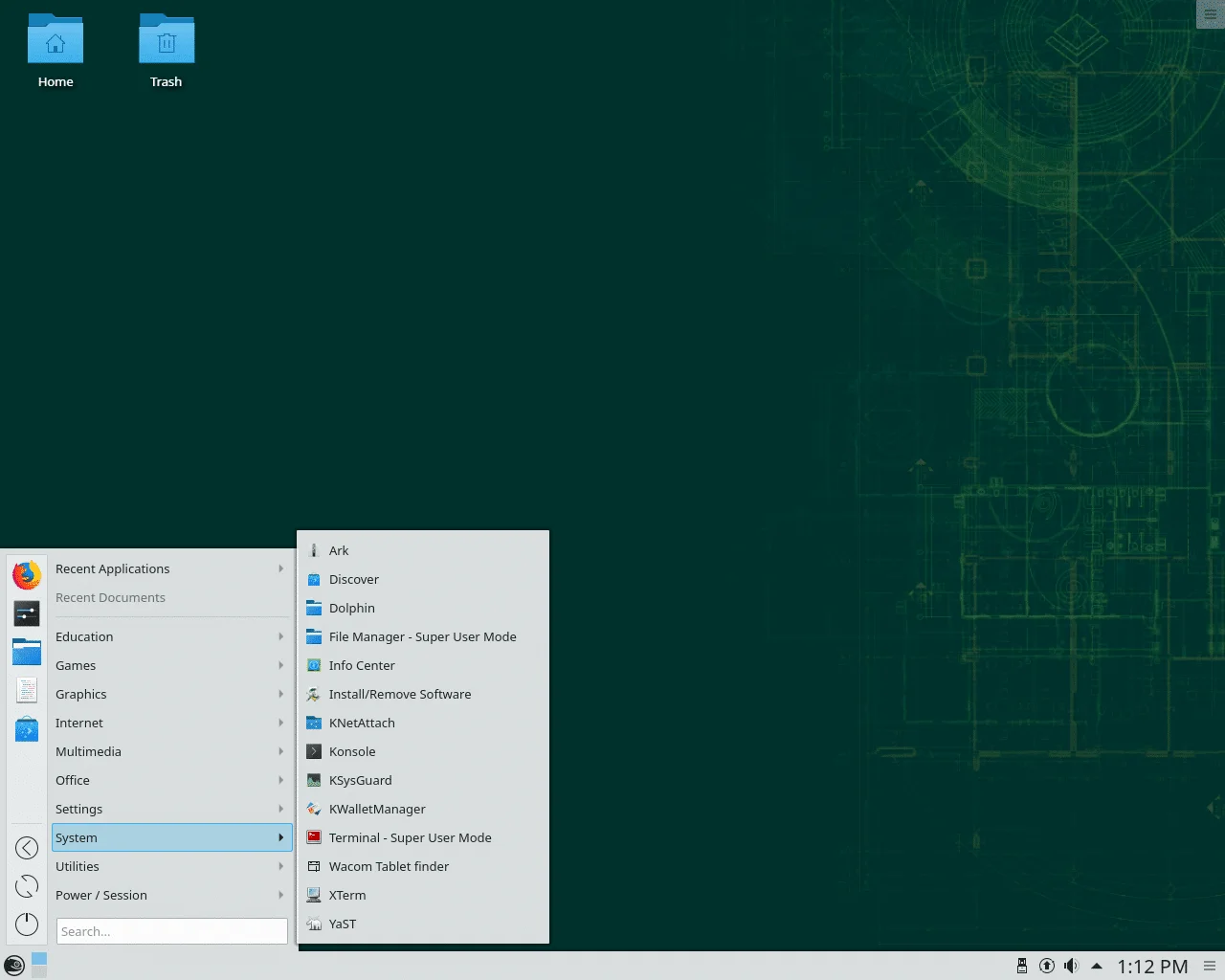
Task: Select Install/Remove Software entry
Action: [x=399, y=694]
